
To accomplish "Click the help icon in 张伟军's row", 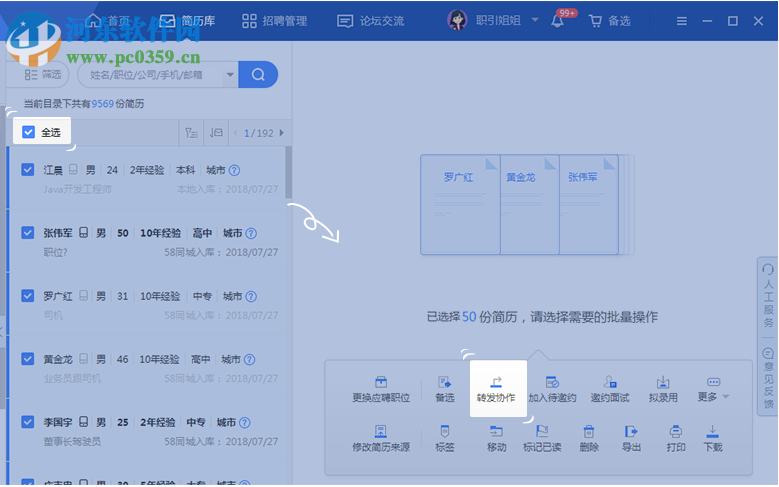I will pos(251,233).
